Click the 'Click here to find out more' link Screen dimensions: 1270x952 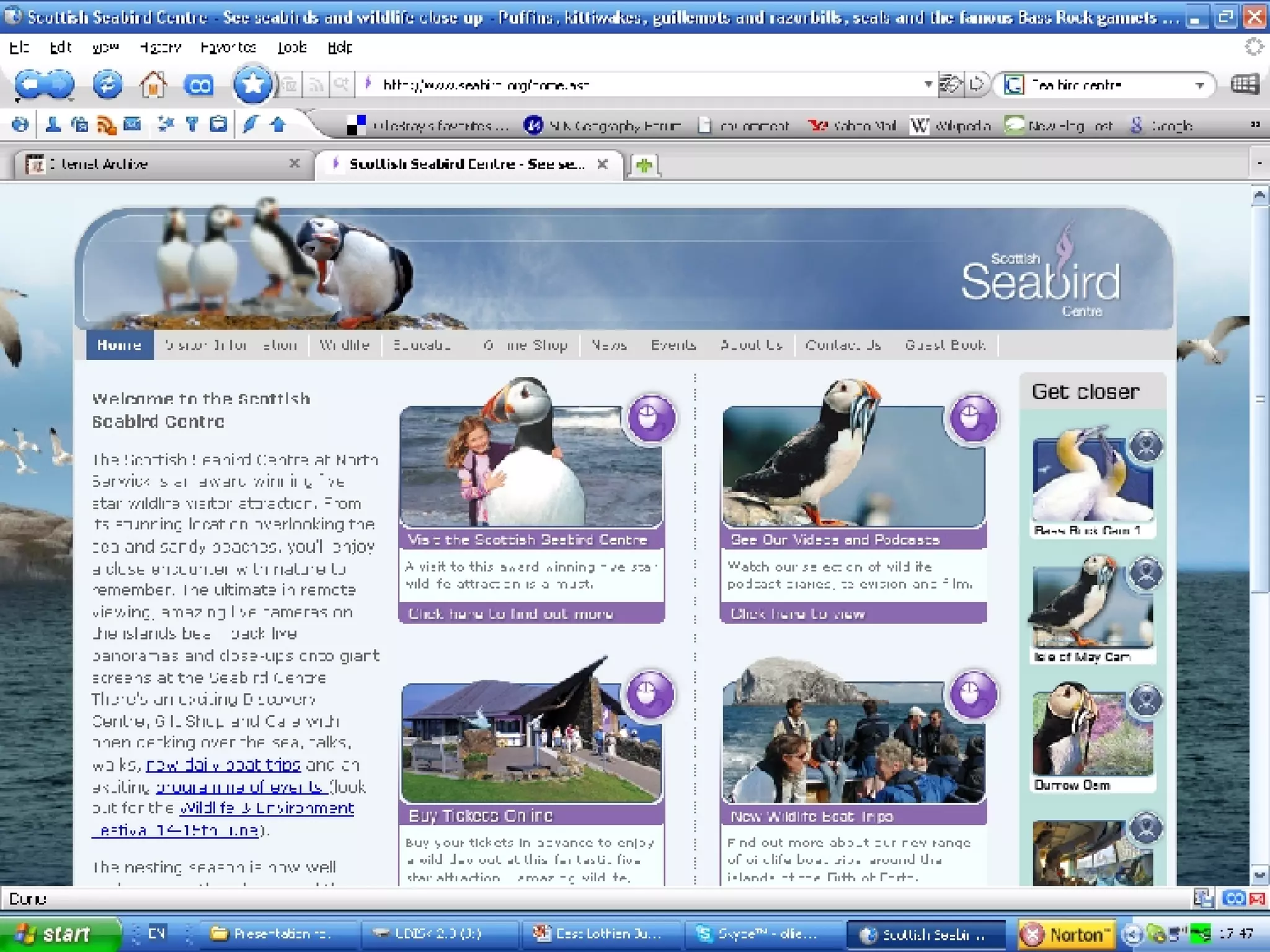click(510, 614)
